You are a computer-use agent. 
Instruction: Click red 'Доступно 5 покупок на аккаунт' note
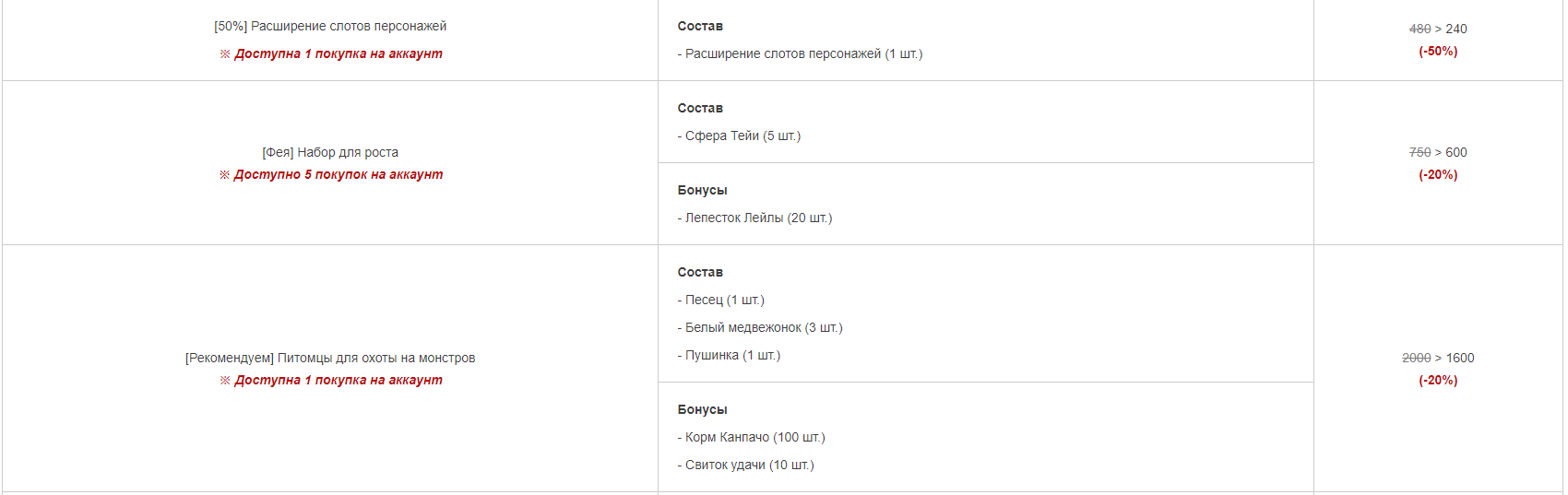point(338,174)
